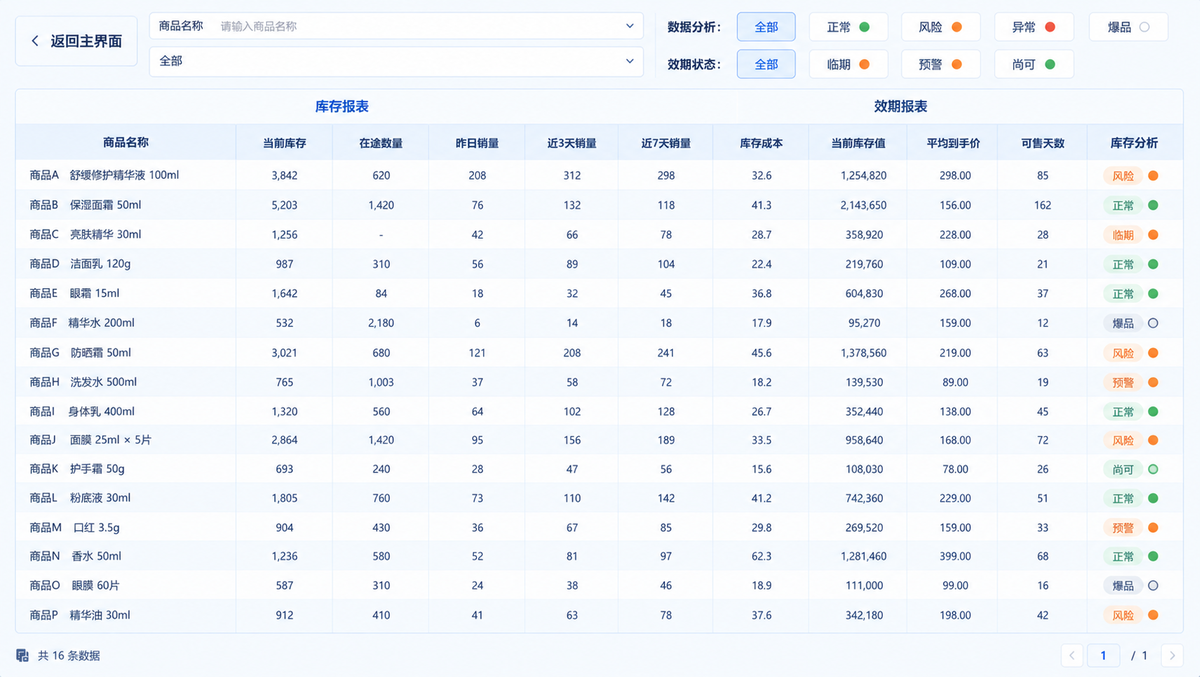Screen dimensions: 1200x677
Task: Click the 62.3 inventory cost cell
Action: click(x=762, y=557)
